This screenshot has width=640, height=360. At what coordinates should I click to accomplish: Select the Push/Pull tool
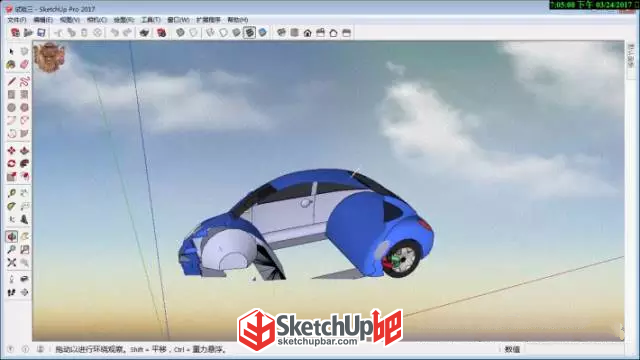pos(24,151)
